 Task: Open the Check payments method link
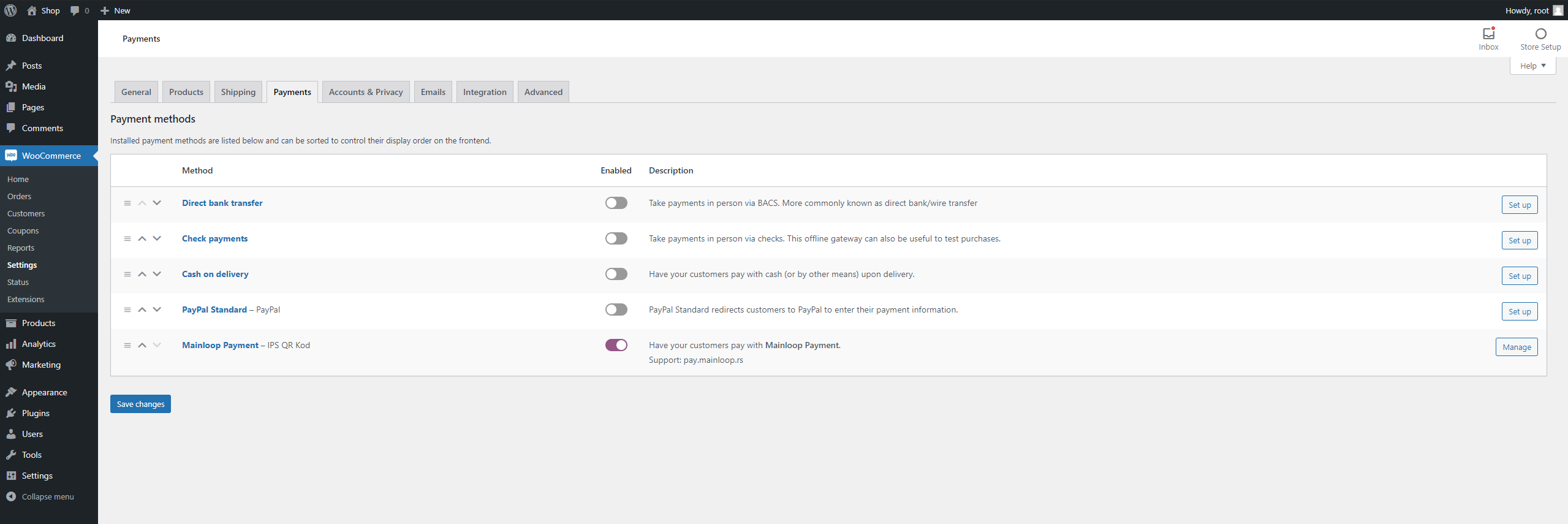pos(214,239)
